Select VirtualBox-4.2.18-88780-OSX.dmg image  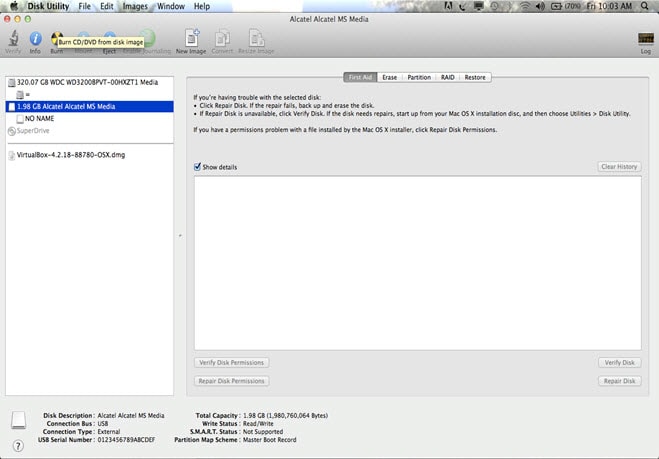tap(90, 155)
